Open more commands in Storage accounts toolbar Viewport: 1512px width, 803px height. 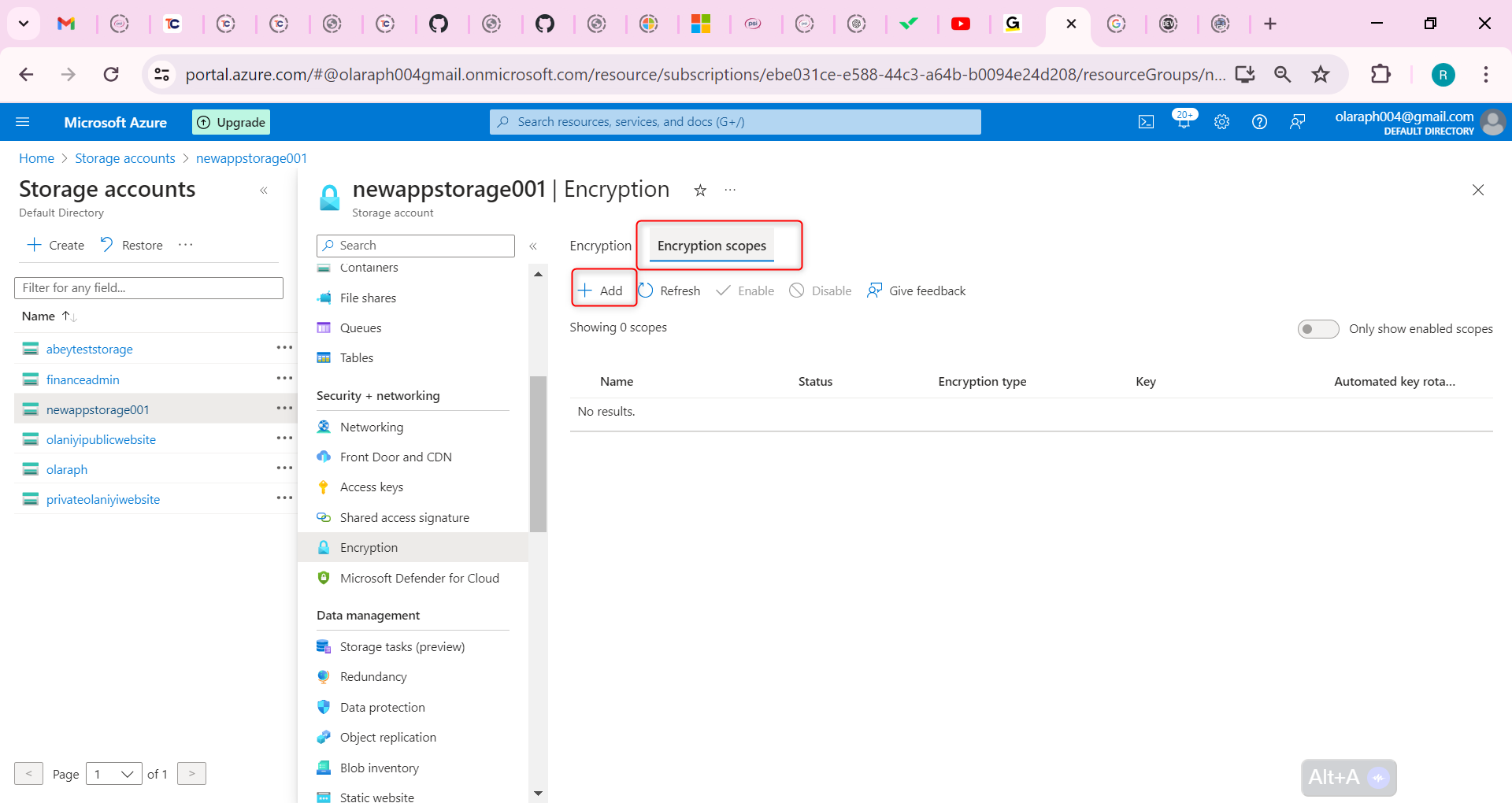186,245
